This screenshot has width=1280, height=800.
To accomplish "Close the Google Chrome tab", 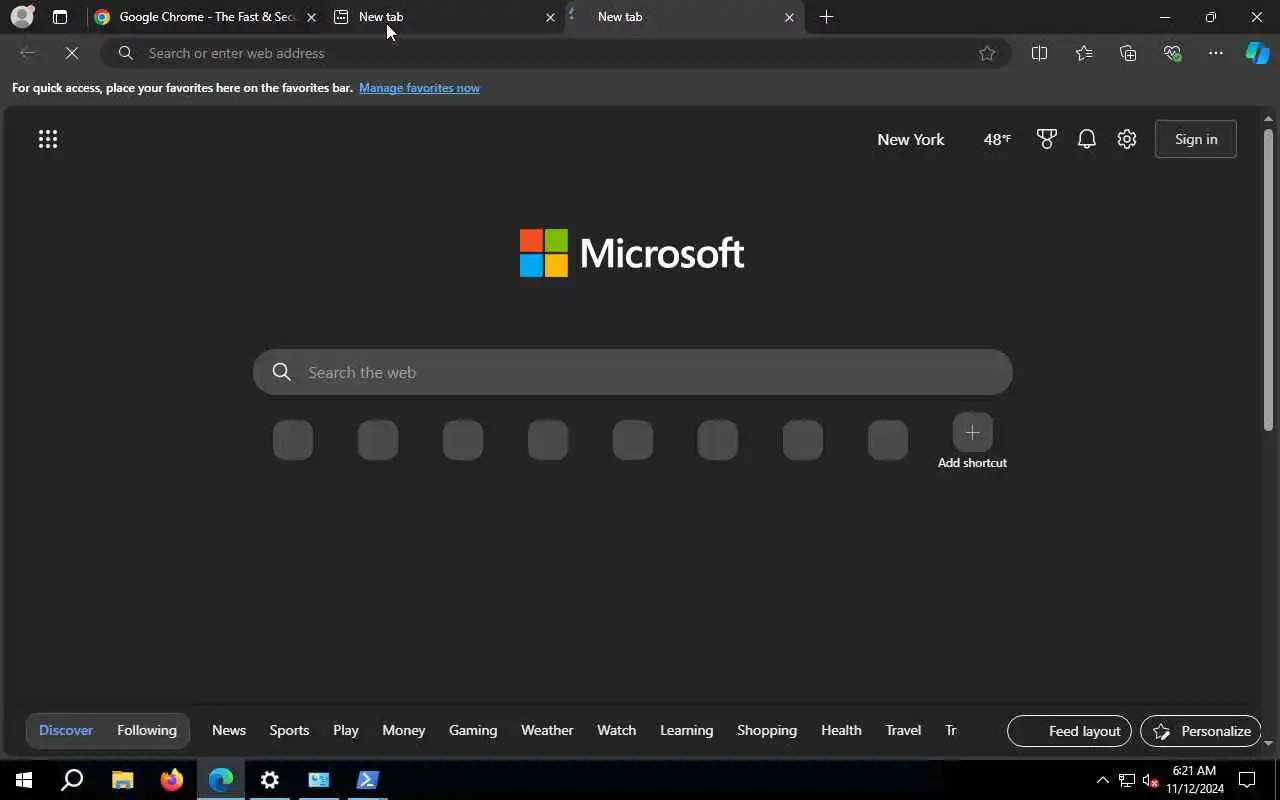I will pos(311,17).
